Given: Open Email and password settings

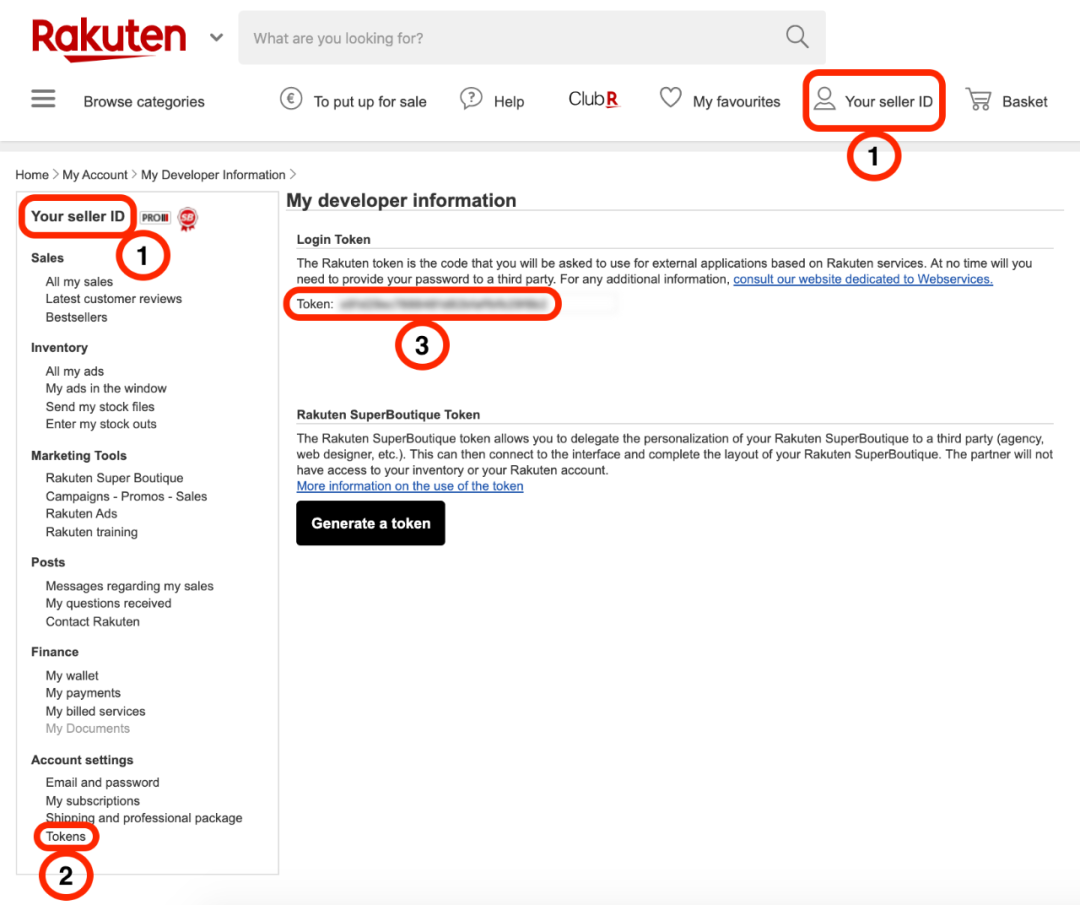Looking at the screenshot, I should click(x=102, y=782).
